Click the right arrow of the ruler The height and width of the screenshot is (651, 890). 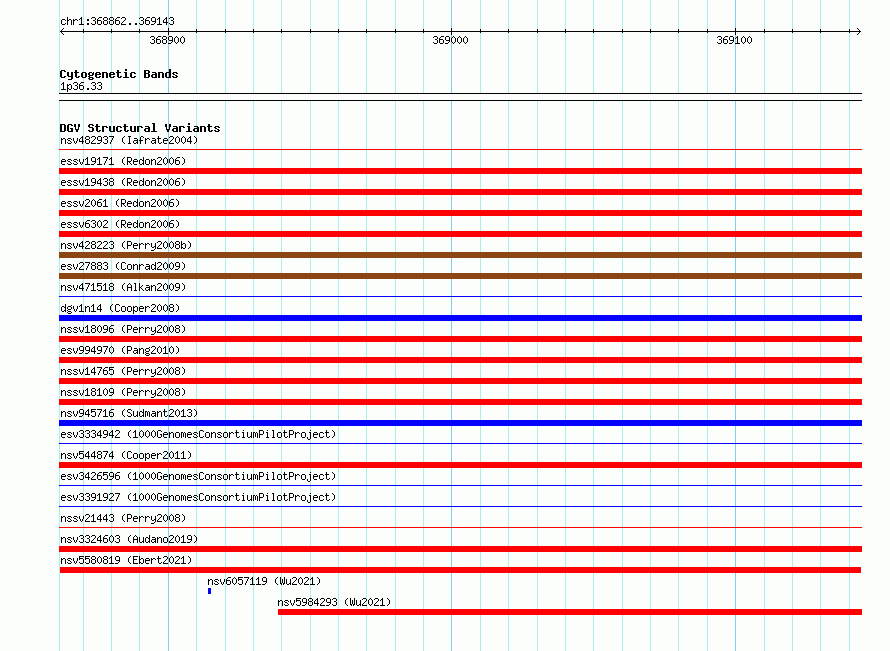point(858,32)
